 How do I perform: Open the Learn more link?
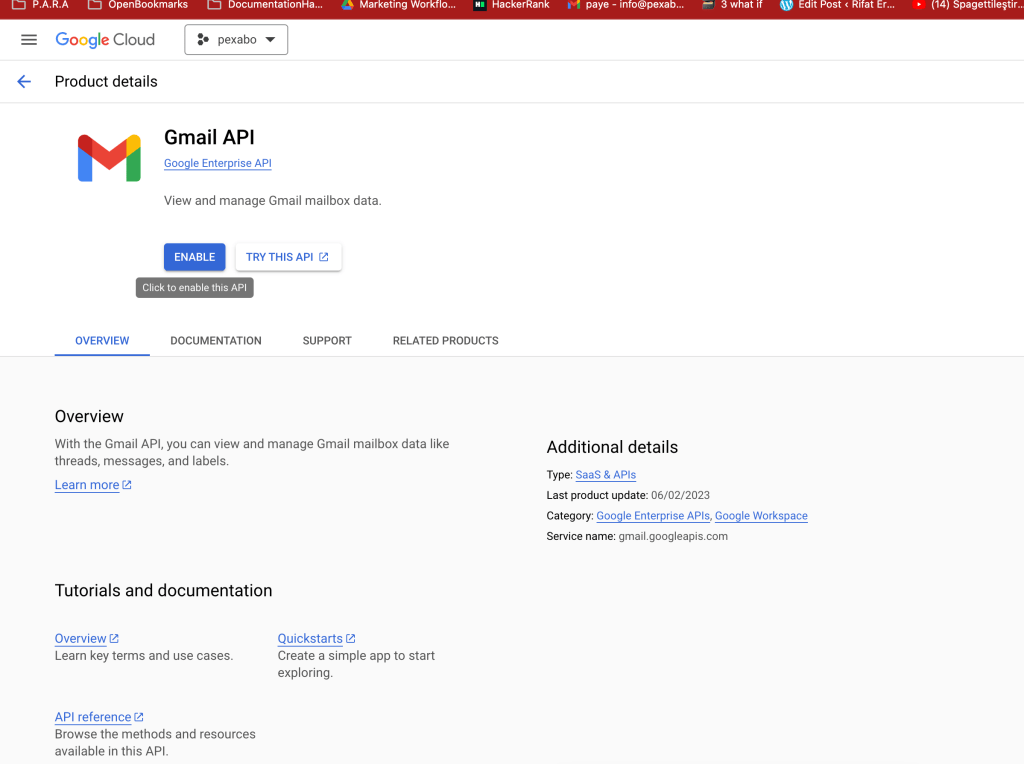point(87,485)
